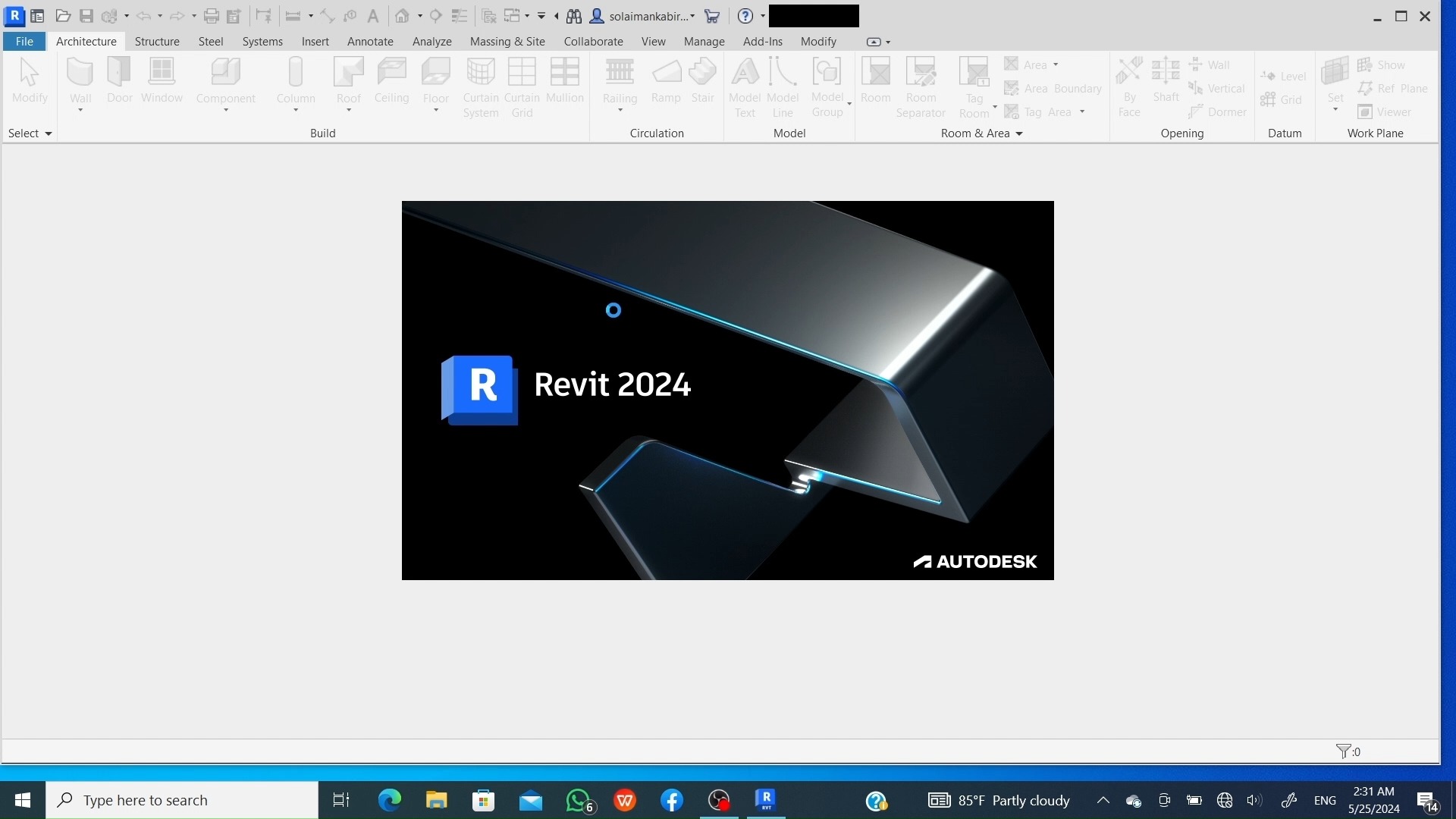Click the selection filter icon in status bar
This screenshot has width=1456, height=819.
1344,752
